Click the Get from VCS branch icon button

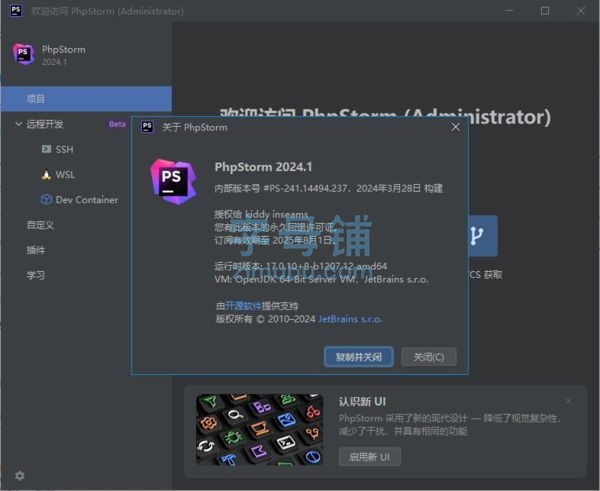(483, 236)
